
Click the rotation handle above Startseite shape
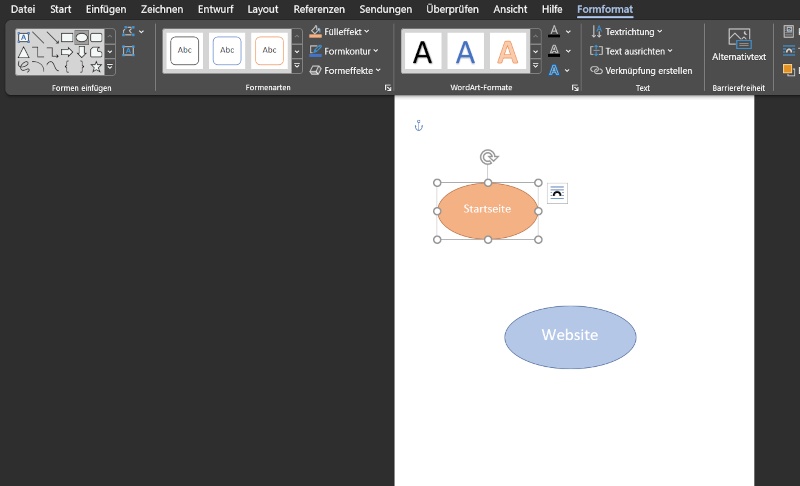coord(488,157)
